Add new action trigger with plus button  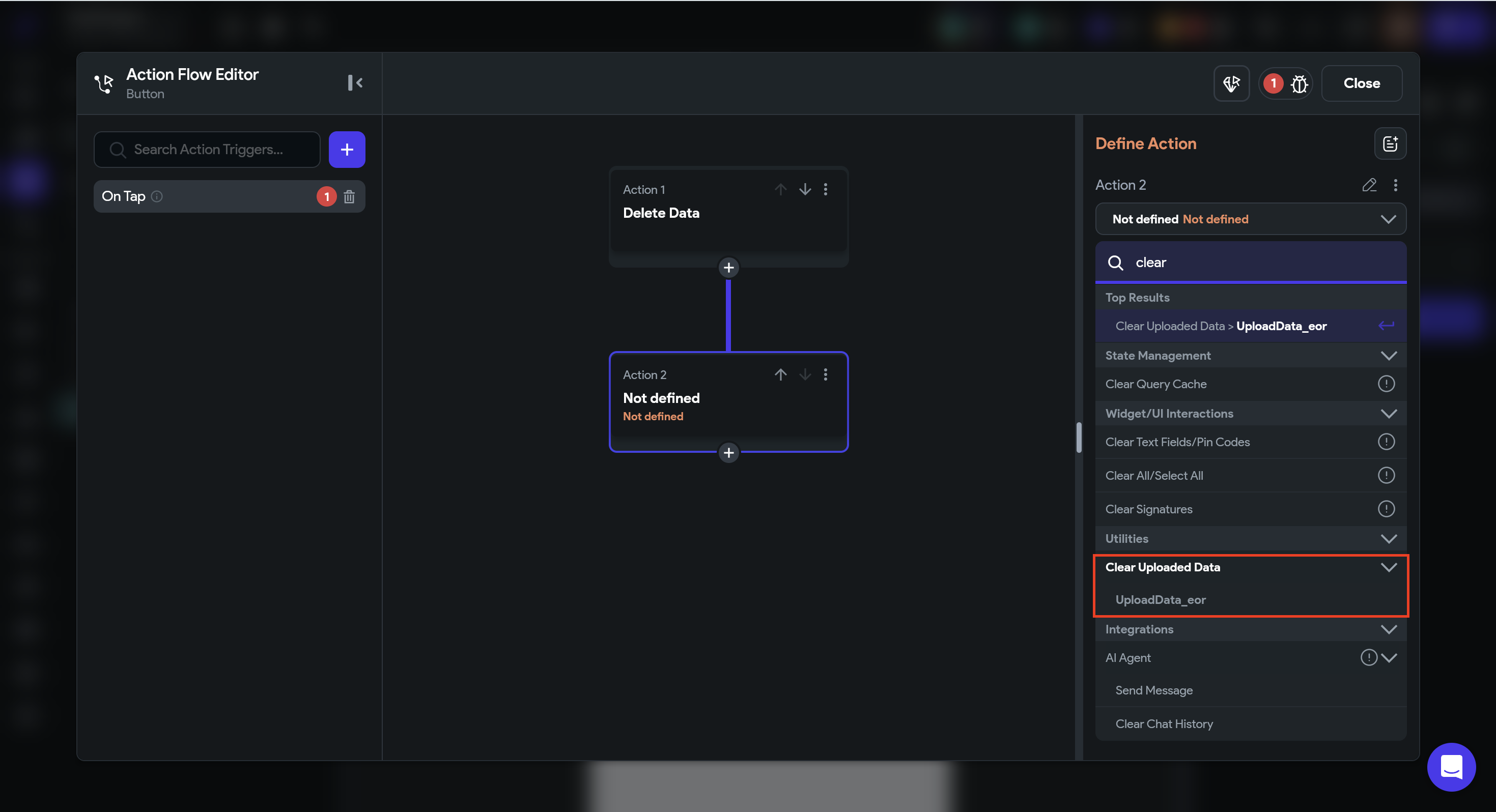click(x=347, y=150)
